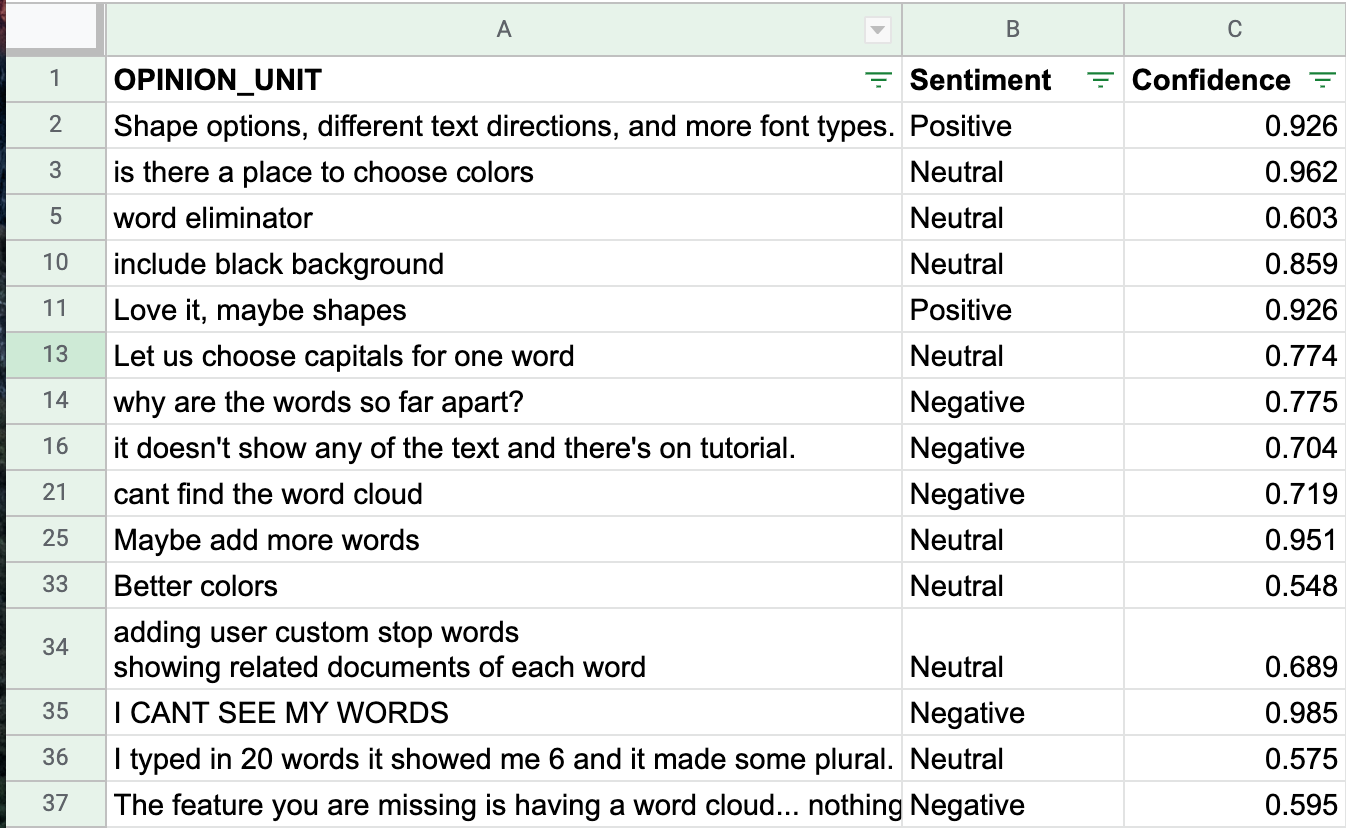Screen dimensions: 1346x828
Task: Select column B header
Action: pos(1012,30)
